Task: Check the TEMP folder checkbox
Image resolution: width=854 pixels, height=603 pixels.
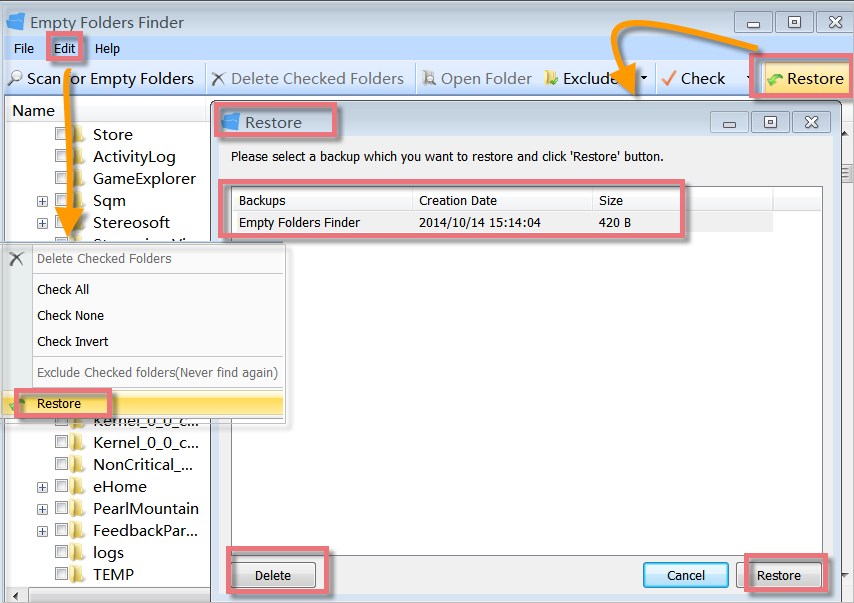Action: tap(61, 575)
